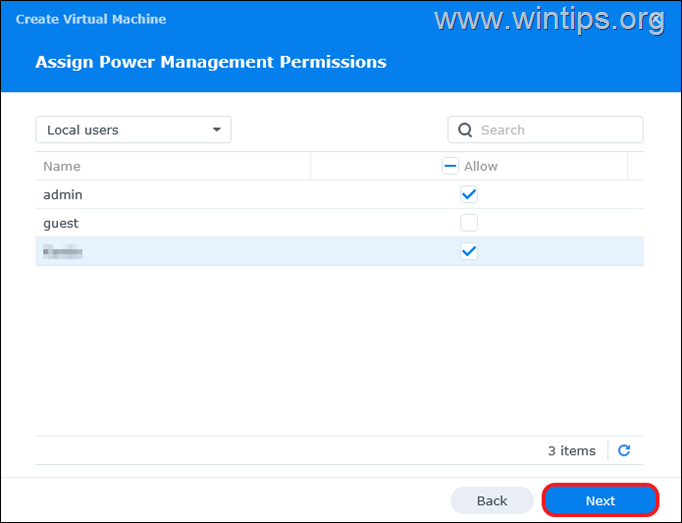Toggle the Allow header select-all checkbox

pyautogui.click(x=450, y=167)
